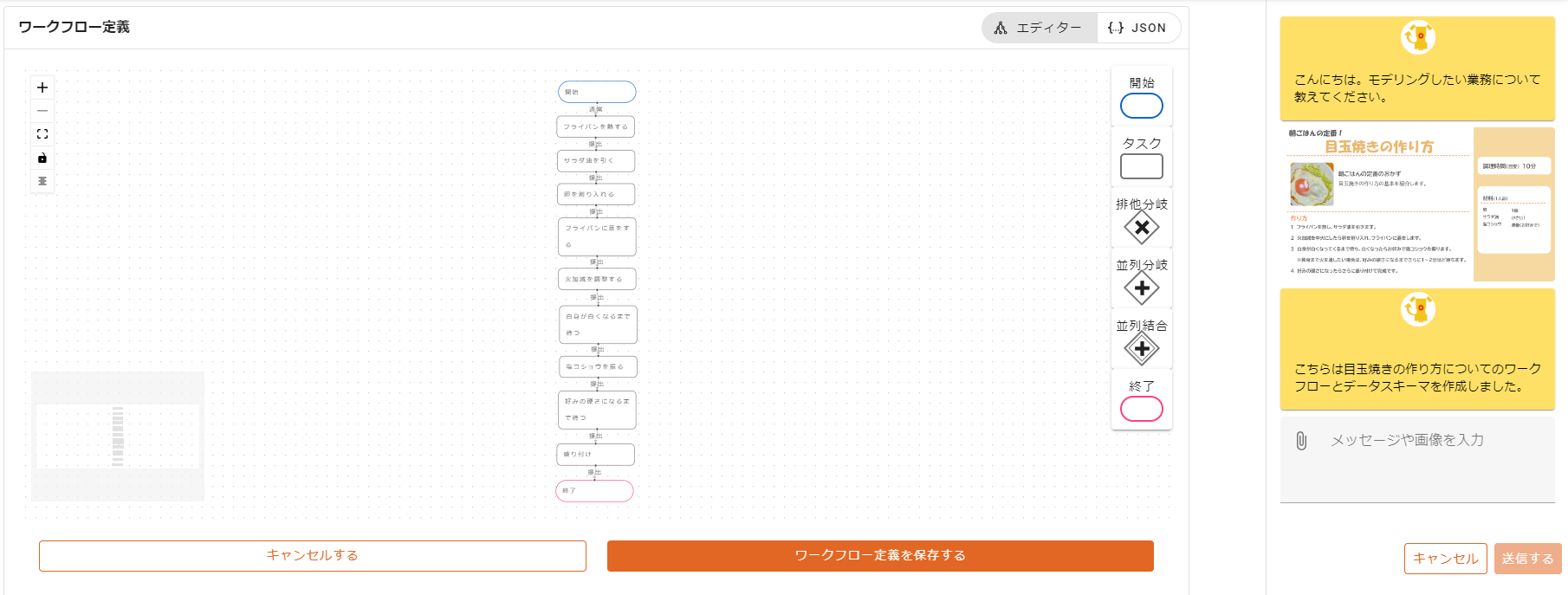Screen dimensions: 1568x595
Task: Switch to the エディター tab
Action: 1039,28
